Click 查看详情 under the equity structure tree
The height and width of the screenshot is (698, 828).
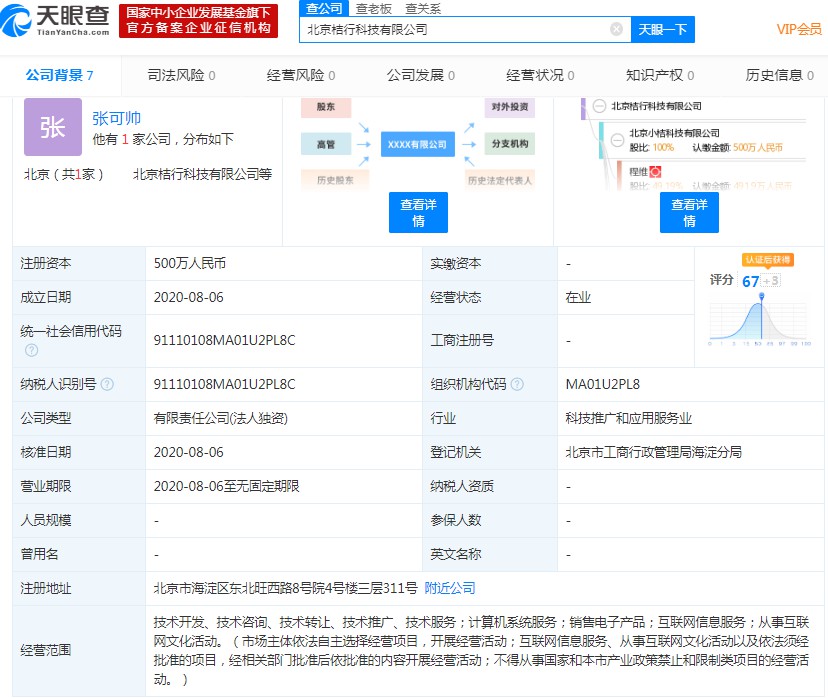tap(689, 212)
